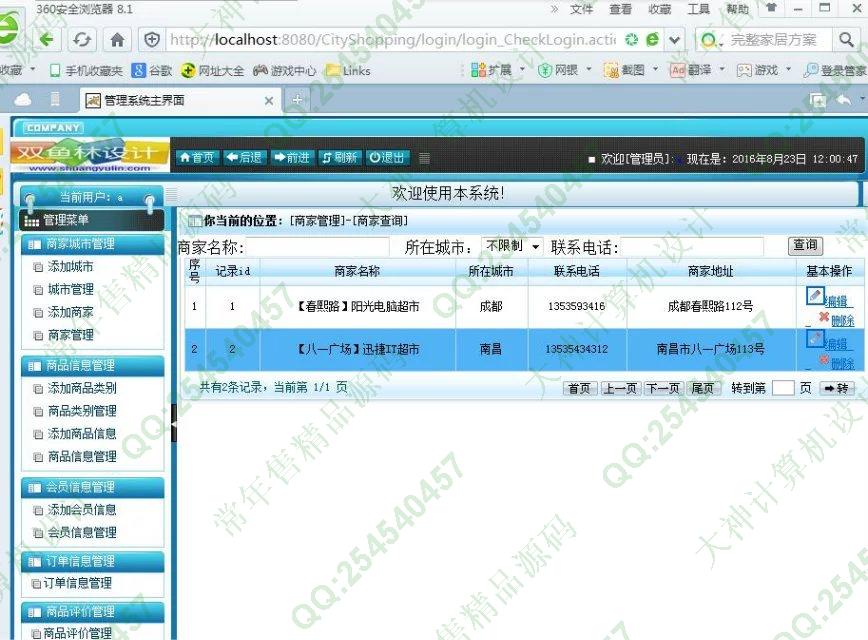Click the 刷新 refresh button in header
This screenshot has width=868, height=640.
point(339,157)
